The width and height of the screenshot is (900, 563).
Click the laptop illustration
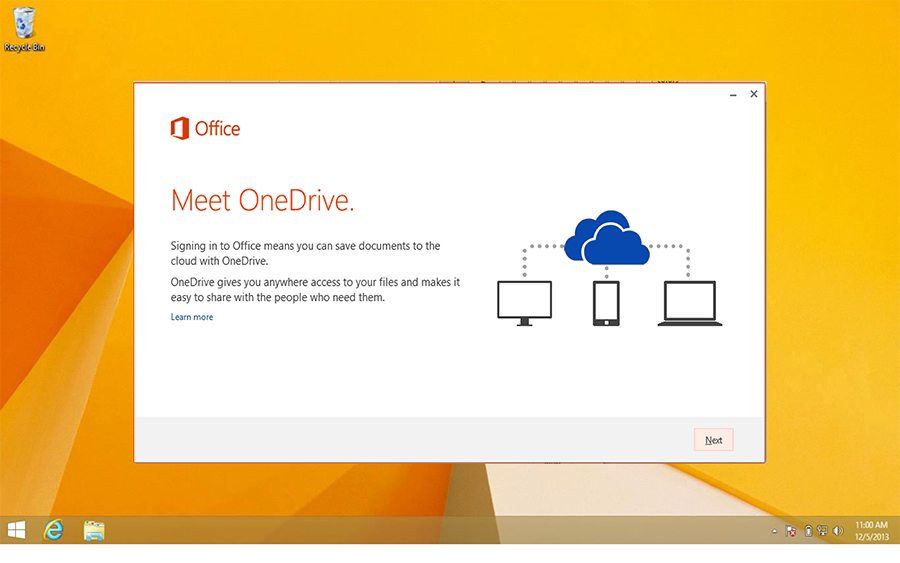click(690, 303)
